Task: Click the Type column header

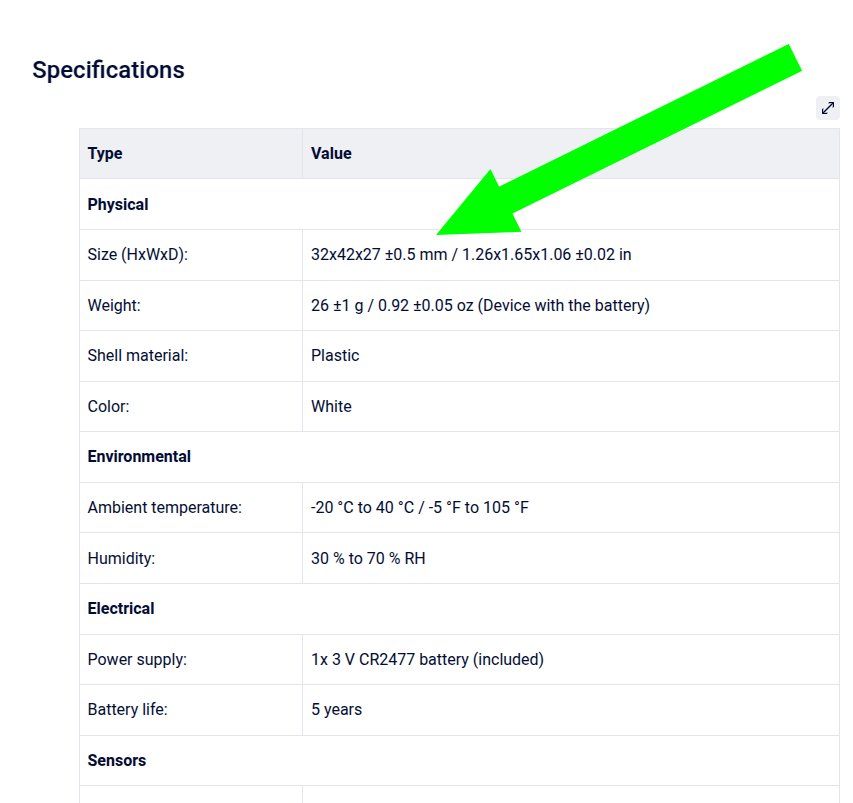Action: point(191,153)
